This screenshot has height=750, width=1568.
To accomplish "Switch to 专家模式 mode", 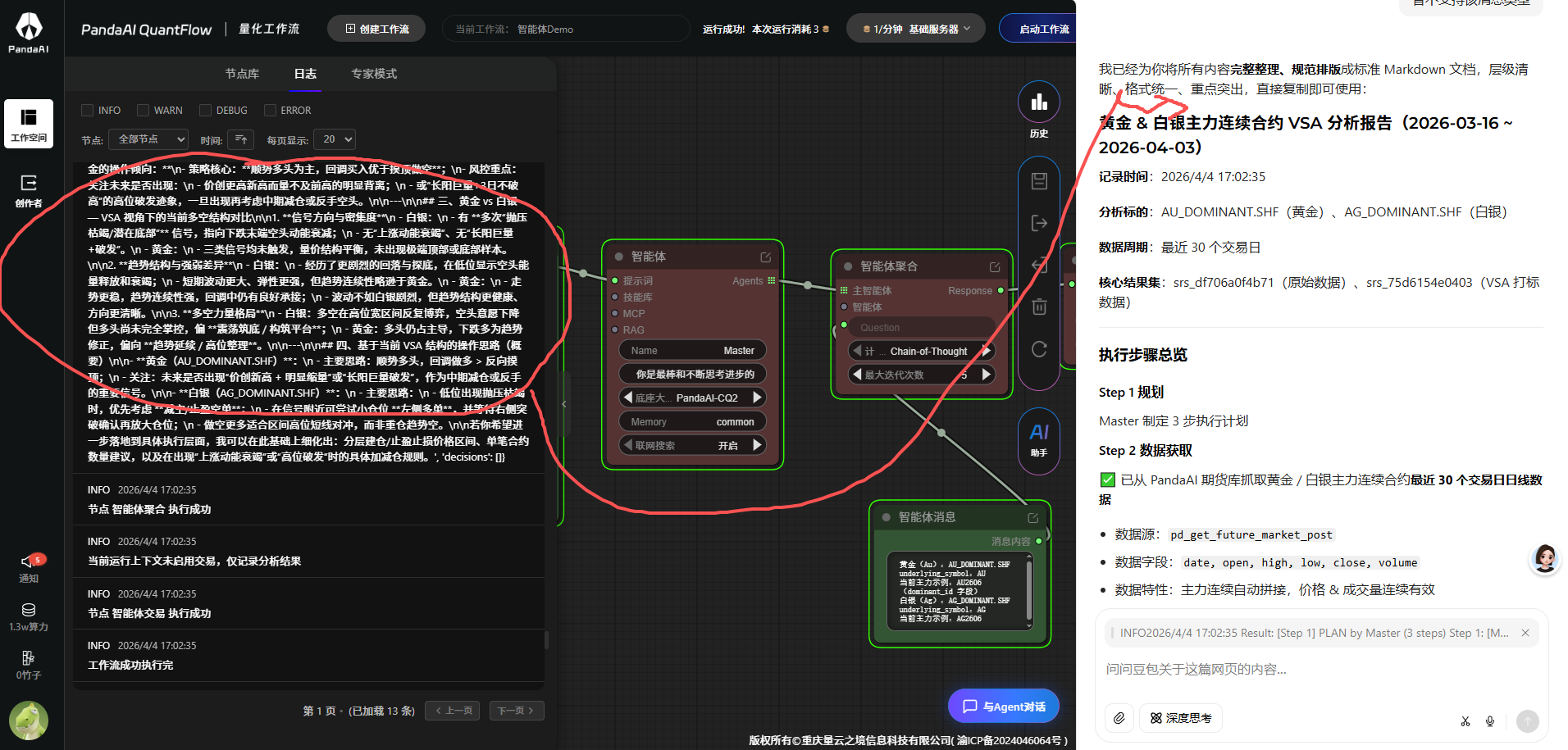I will pyautogui.click(x=374, y=74).
